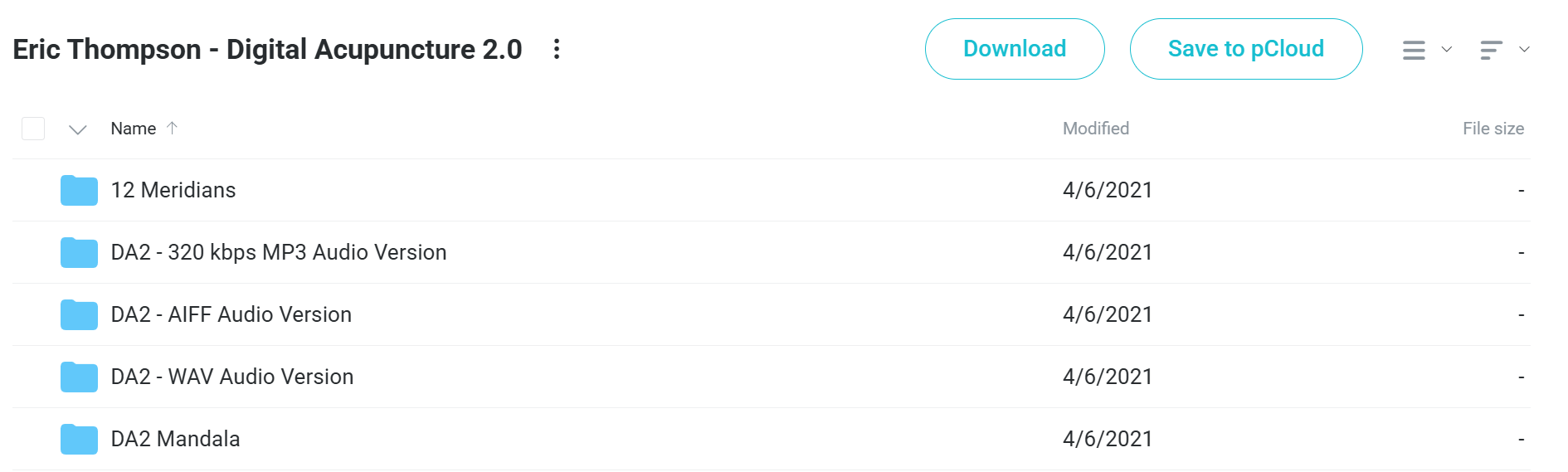The image size is (1568, 472).
Task: Click the 12 Meridians folder icon
Action: coord(79,190)
